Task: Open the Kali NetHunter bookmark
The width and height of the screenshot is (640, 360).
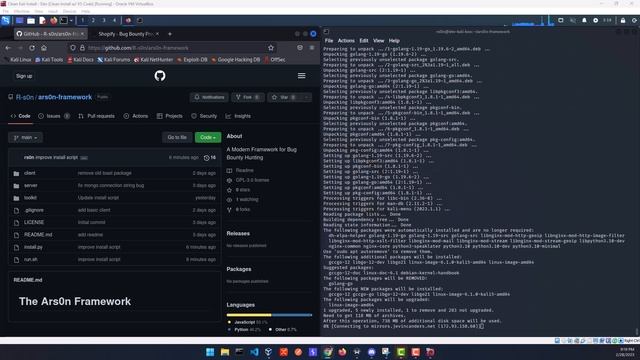Action: [x=153, y=60]
